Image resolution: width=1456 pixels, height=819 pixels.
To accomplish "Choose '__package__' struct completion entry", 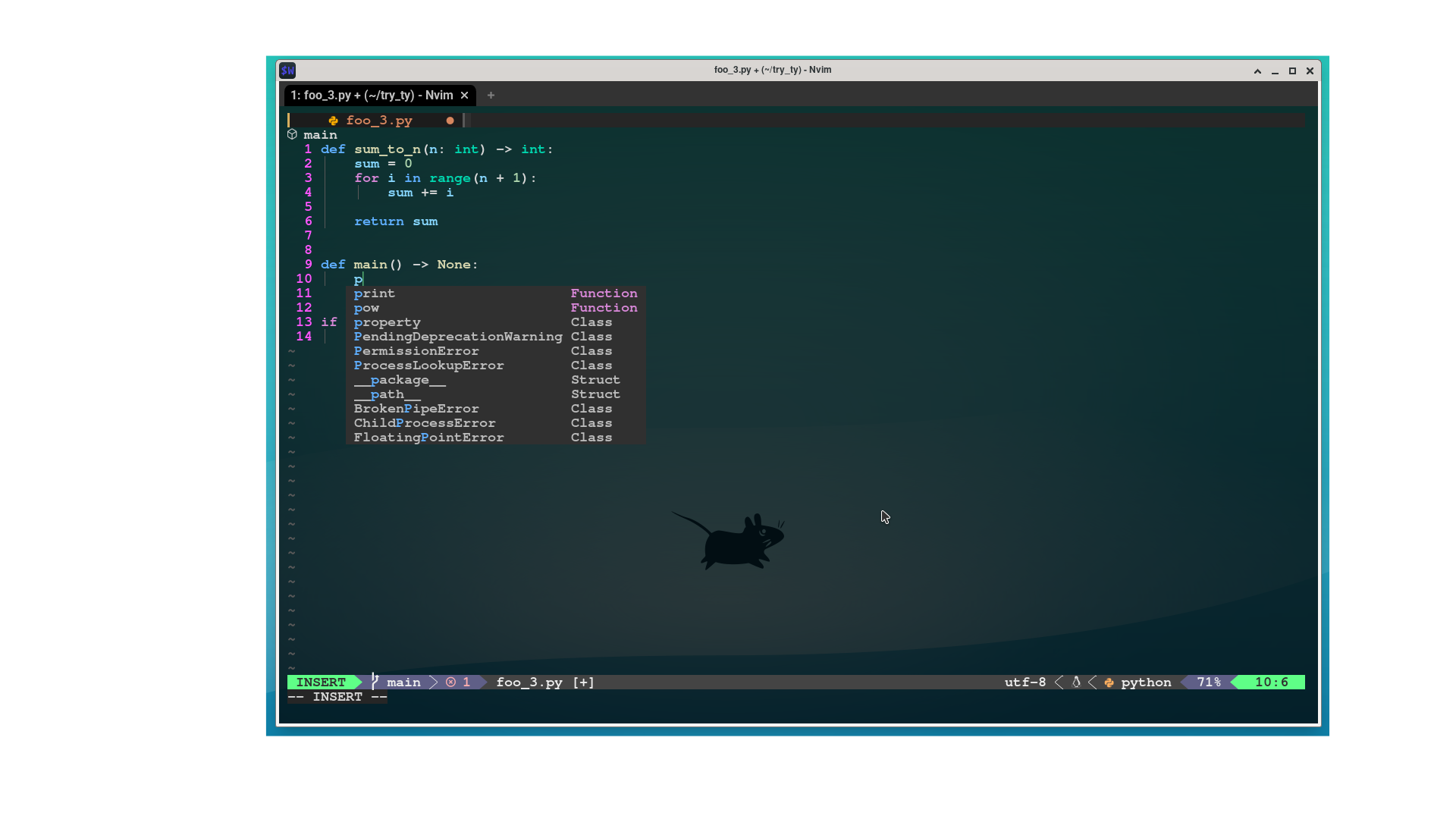I will (400, 380).
